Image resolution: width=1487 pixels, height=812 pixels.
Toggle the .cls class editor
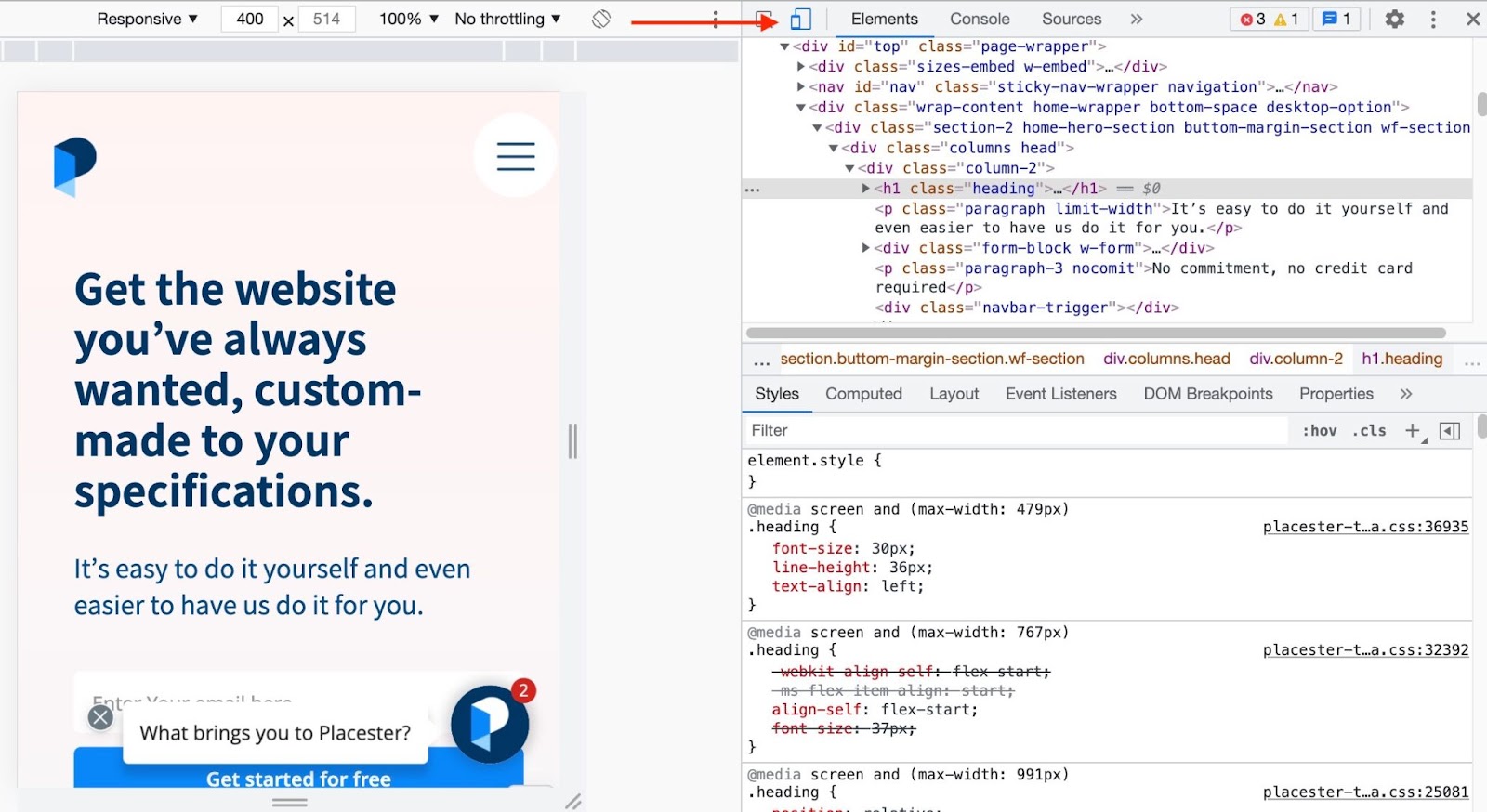point(1369,430)
